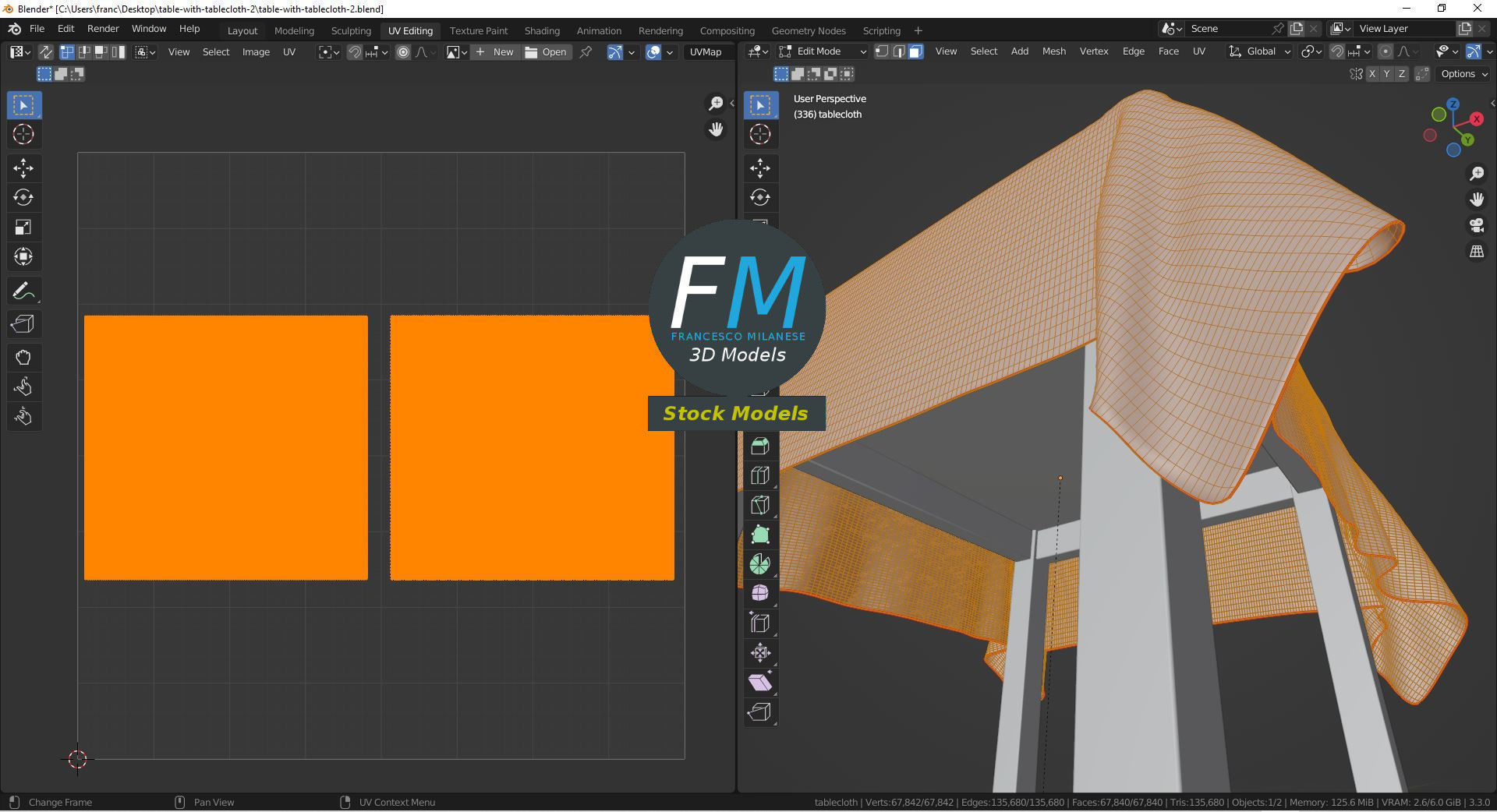Image resolution: width=1497 pixels, height=812 pixels.
Task: Open the Render menu
Action: point(103,29)
